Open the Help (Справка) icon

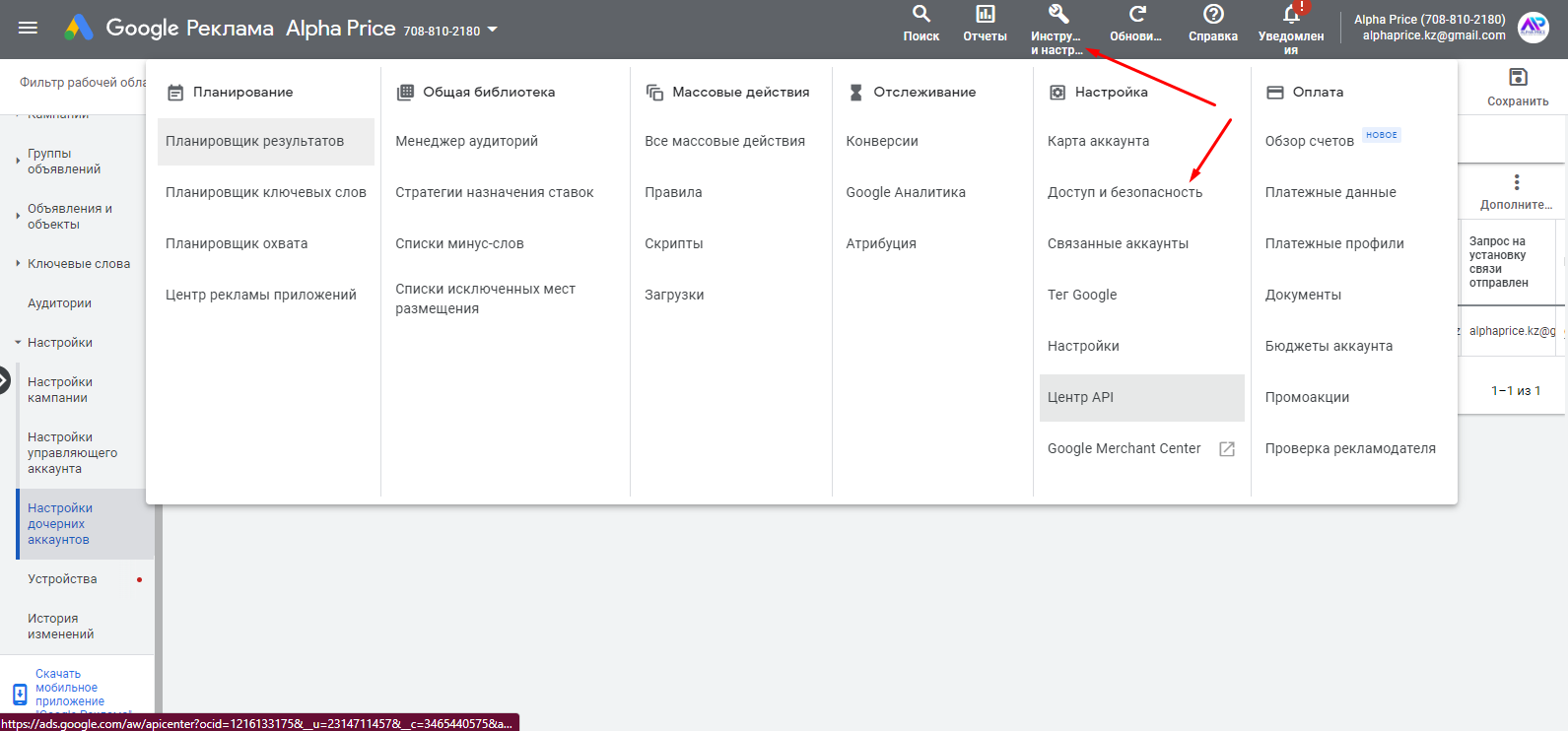pos(1213,14)
